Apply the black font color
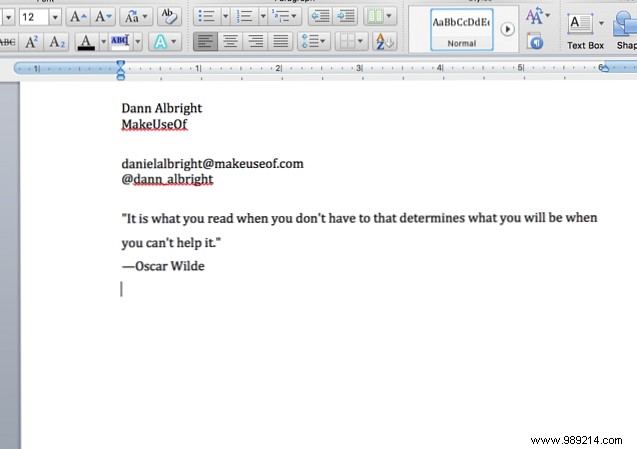This screenshot has height=449, width=637. (x=86, y=42)
